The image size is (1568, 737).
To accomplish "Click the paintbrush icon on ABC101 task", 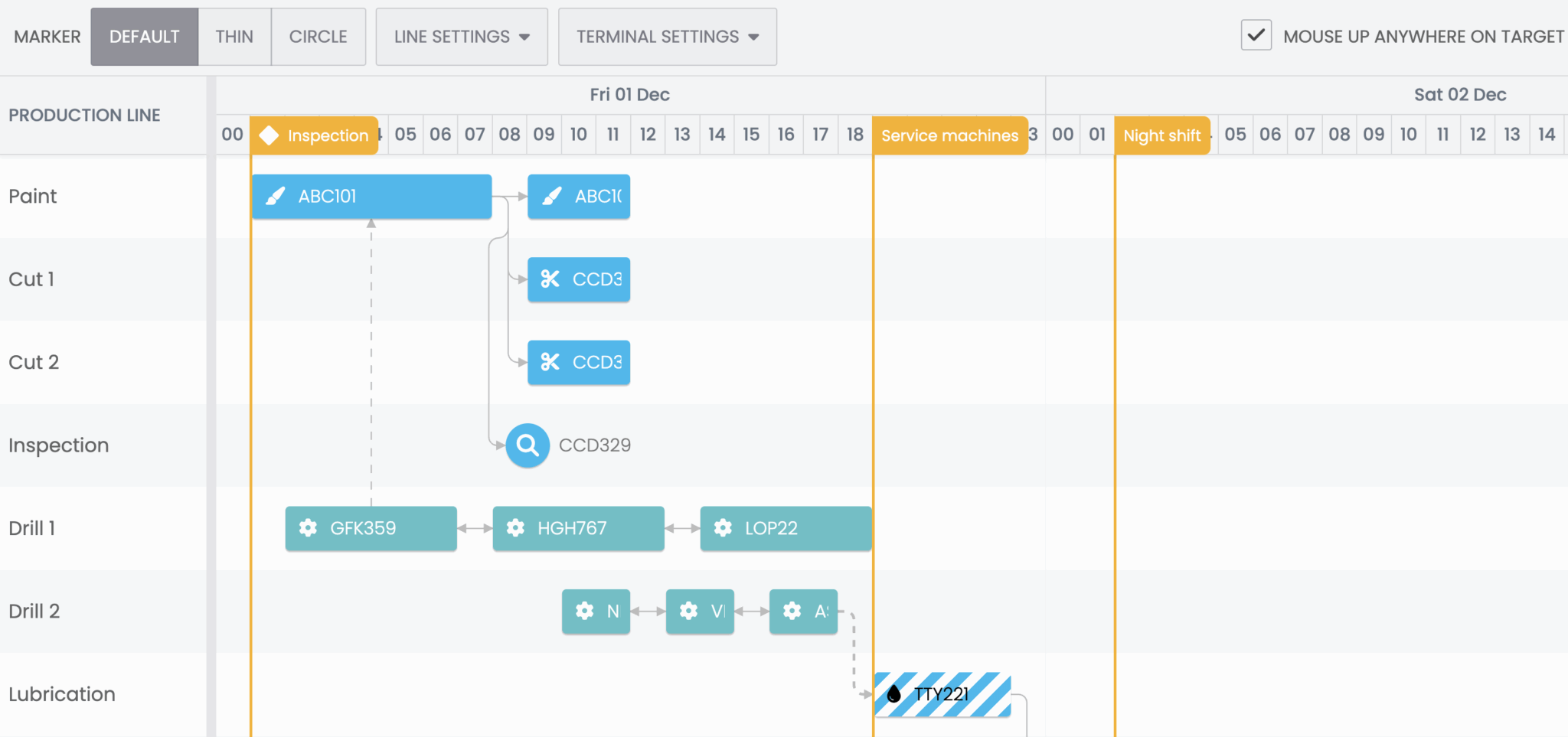I will [275, 197].
